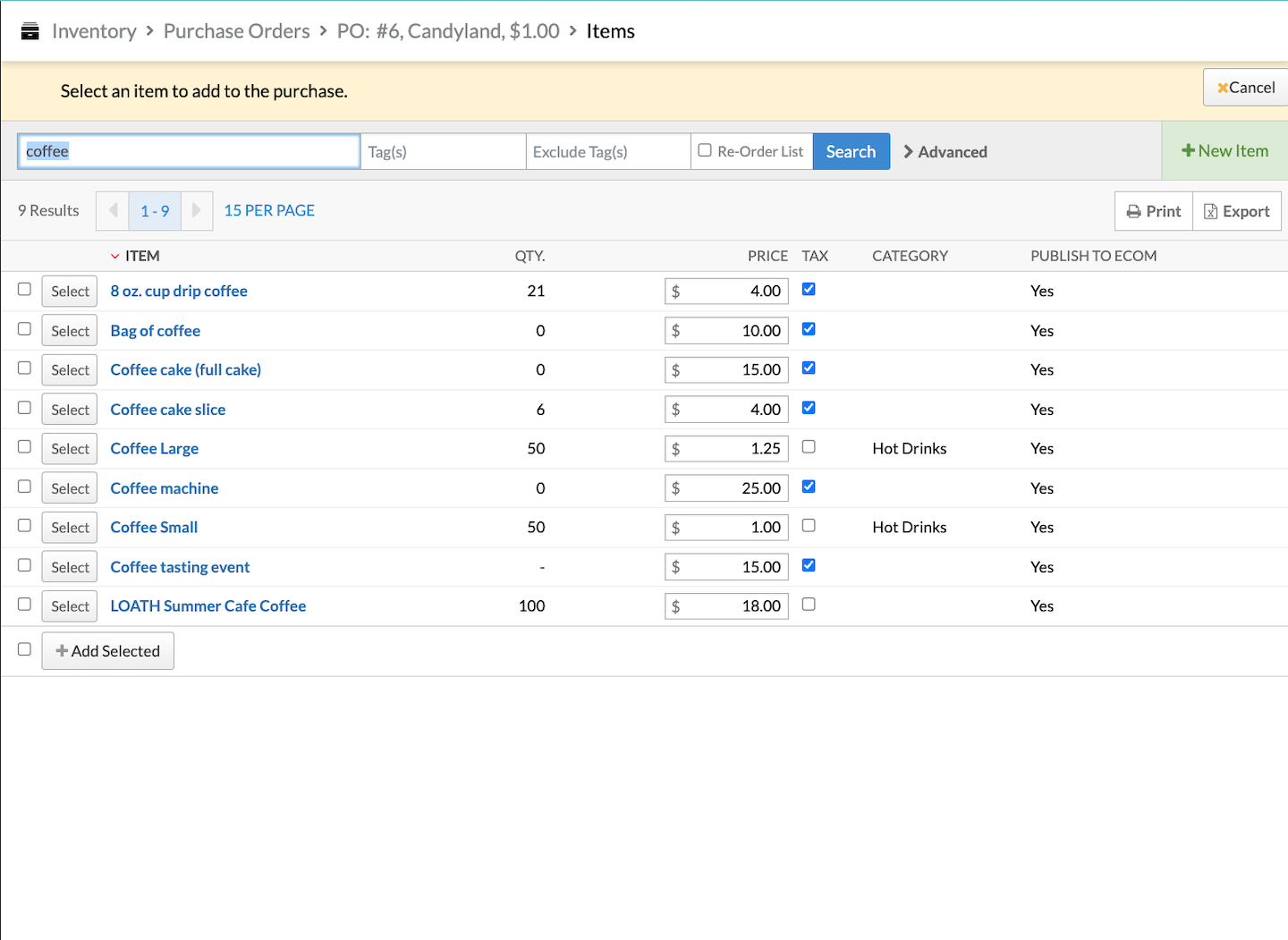Image resolution: width=1288 pixels, height=940 pixels.
Task: Click the blue Search button
Action: 851,151
